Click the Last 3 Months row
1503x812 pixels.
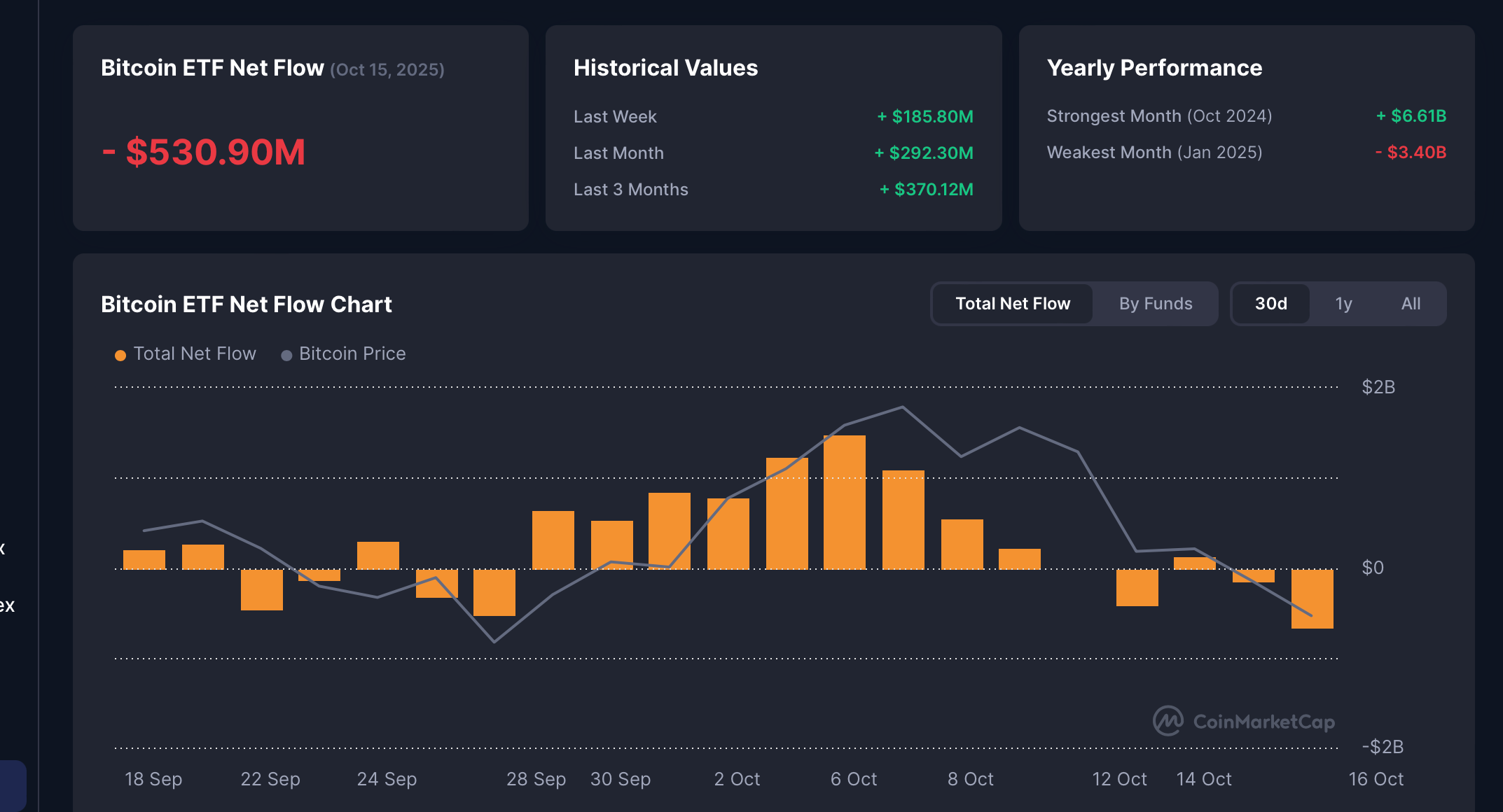630,190
